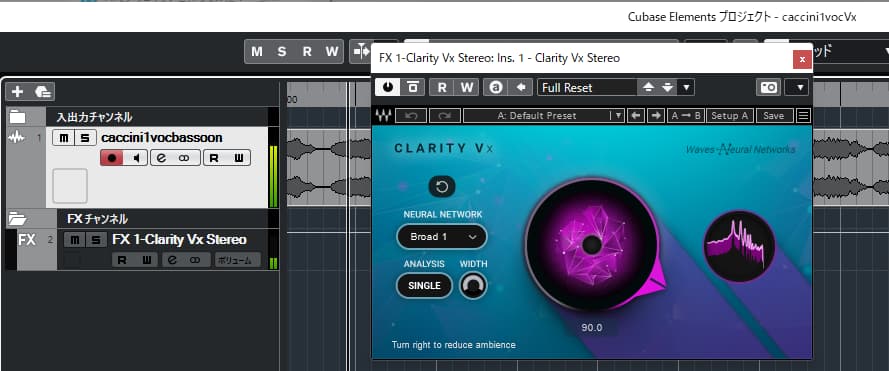The width and height of the screenshot is (889, 371).
Task: Click the Clarity Vx reset circular arrow
Action: (442, 187)
